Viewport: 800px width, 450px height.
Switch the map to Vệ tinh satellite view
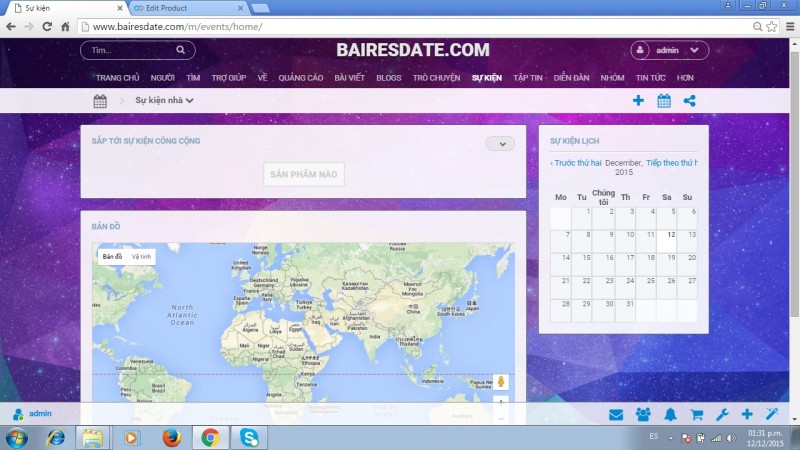coord(141,257)
